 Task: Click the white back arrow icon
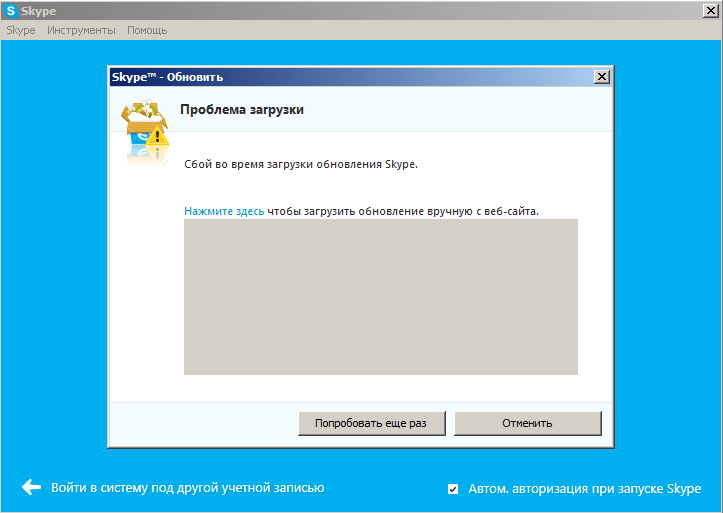click(x=31, y=488)
